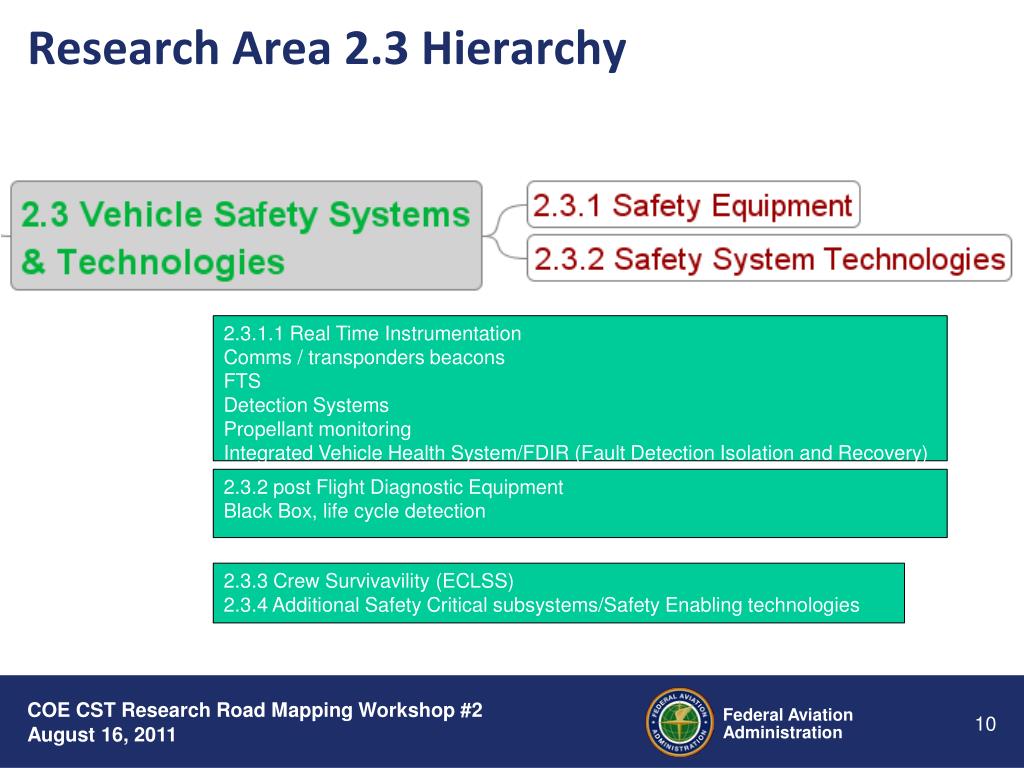Click 'Propellant monitoring' line

pos(317,429)
